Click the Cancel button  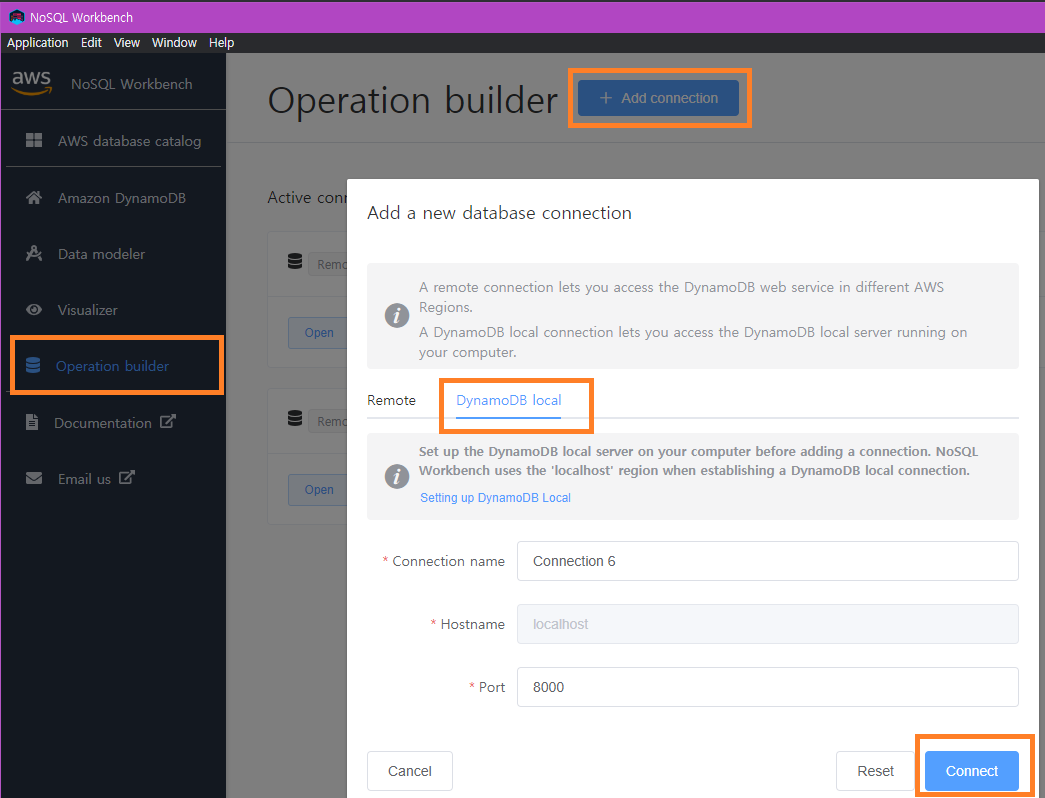pos(410,771)
